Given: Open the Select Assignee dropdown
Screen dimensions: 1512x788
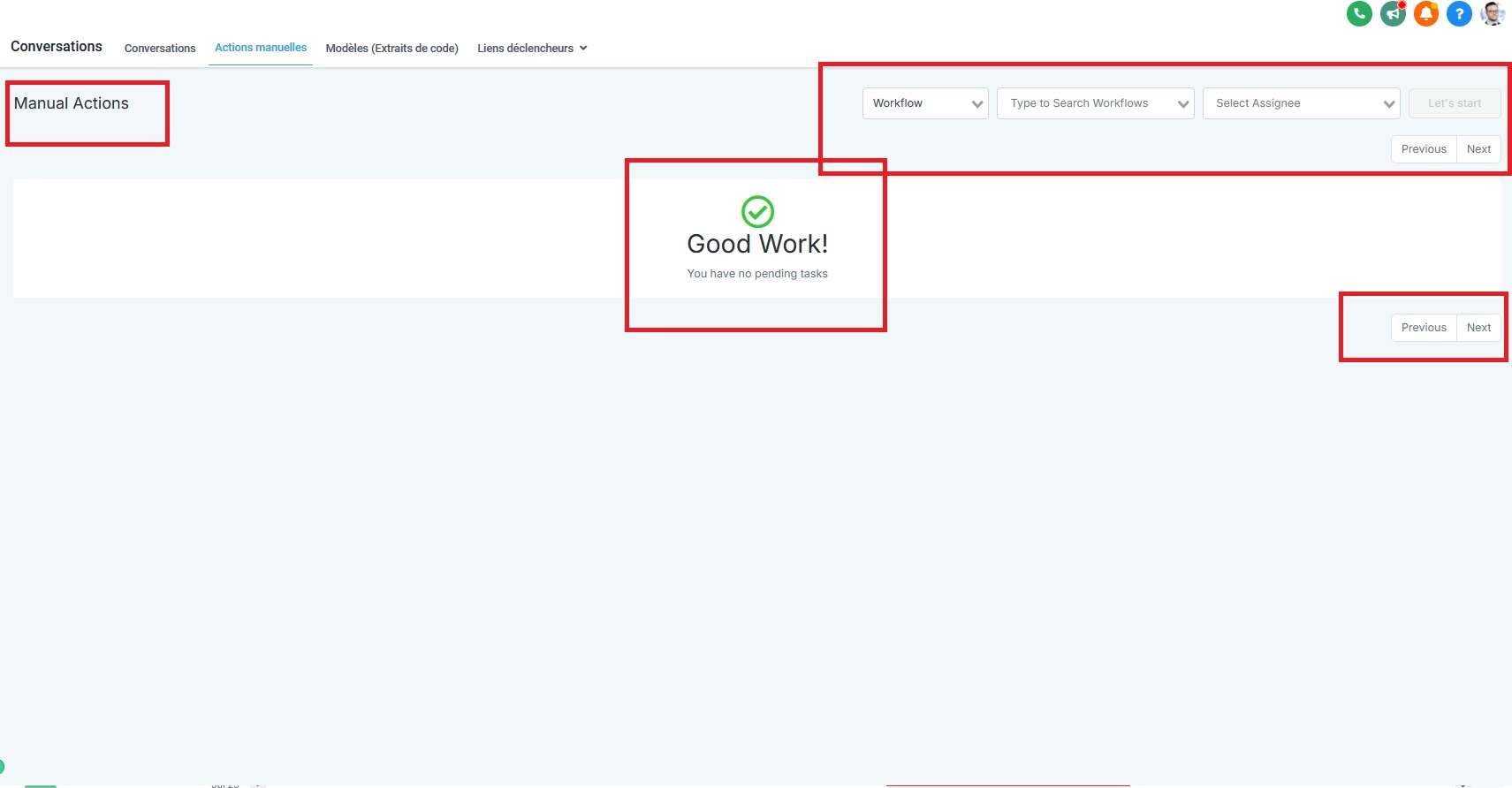Looking at the screenshot, I should pyautogui.click(x=1301, y=103).
